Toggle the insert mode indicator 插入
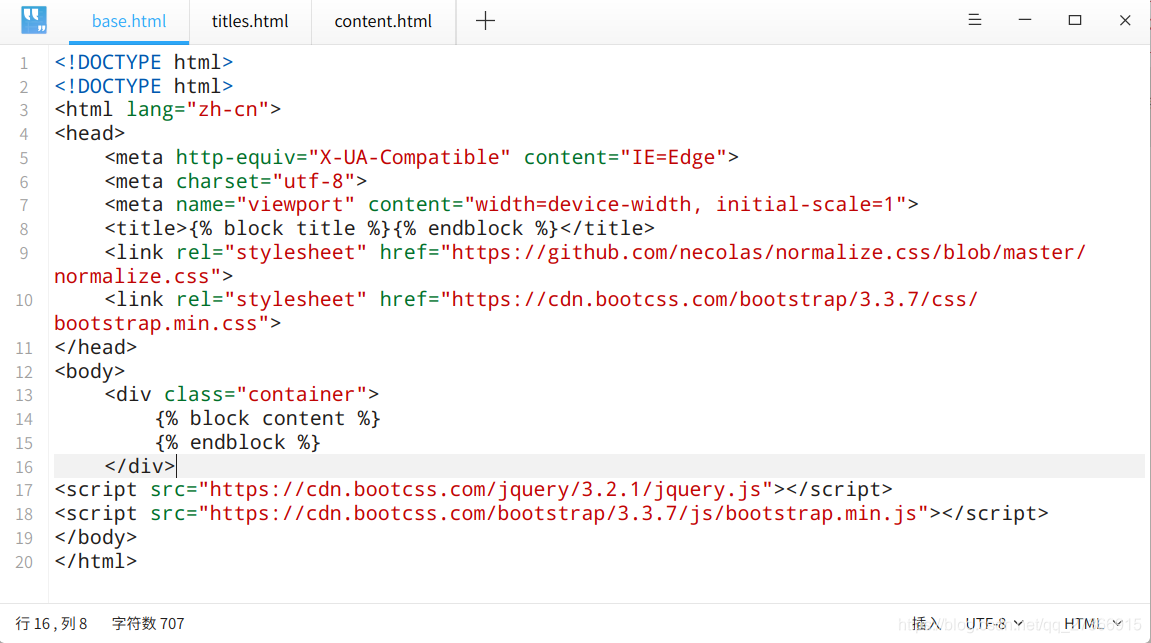 (x=926, y=623)
